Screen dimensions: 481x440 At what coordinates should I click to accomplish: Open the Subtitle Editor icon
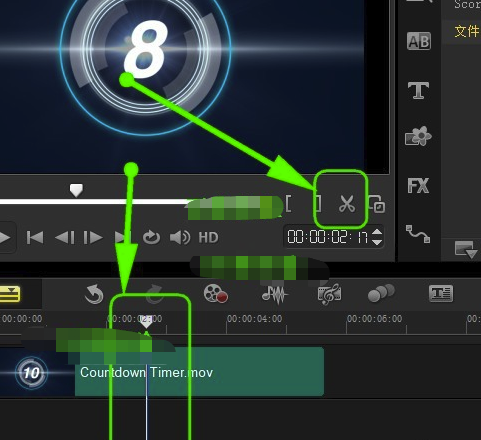coord(441,294)
